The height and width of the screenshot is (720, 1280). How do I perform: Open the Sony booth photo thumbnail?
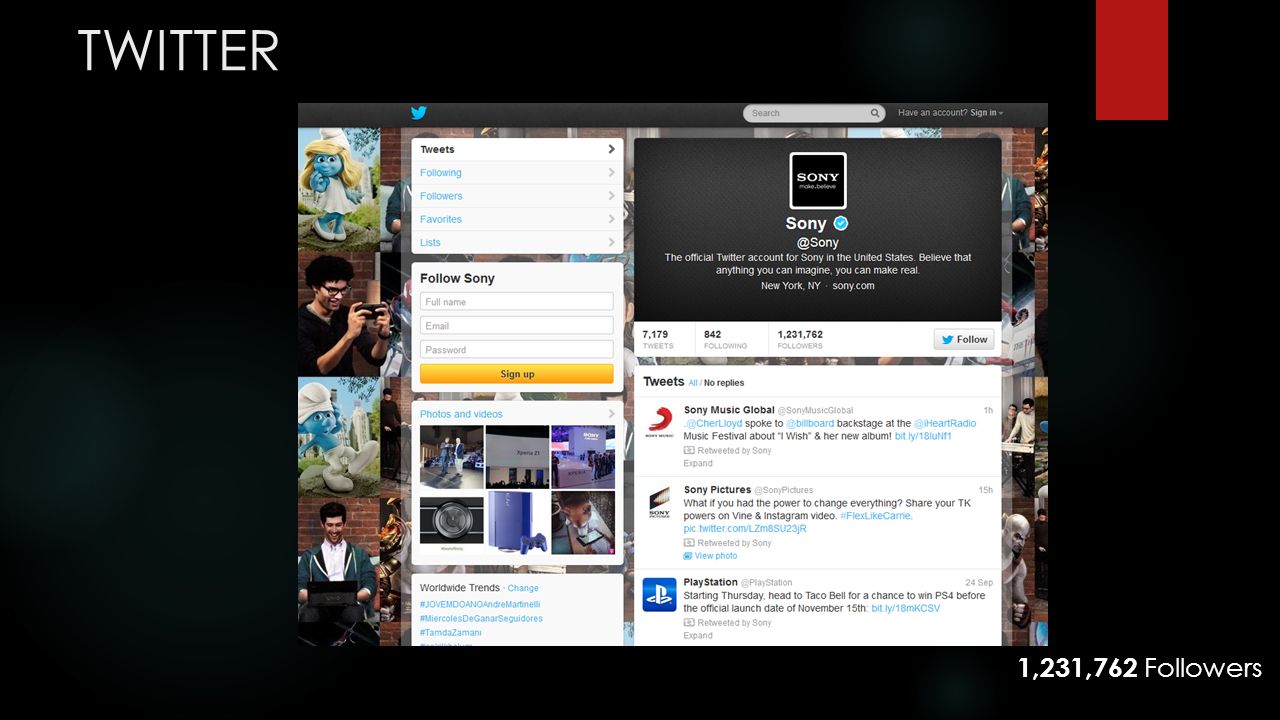[x=583, y=457]
